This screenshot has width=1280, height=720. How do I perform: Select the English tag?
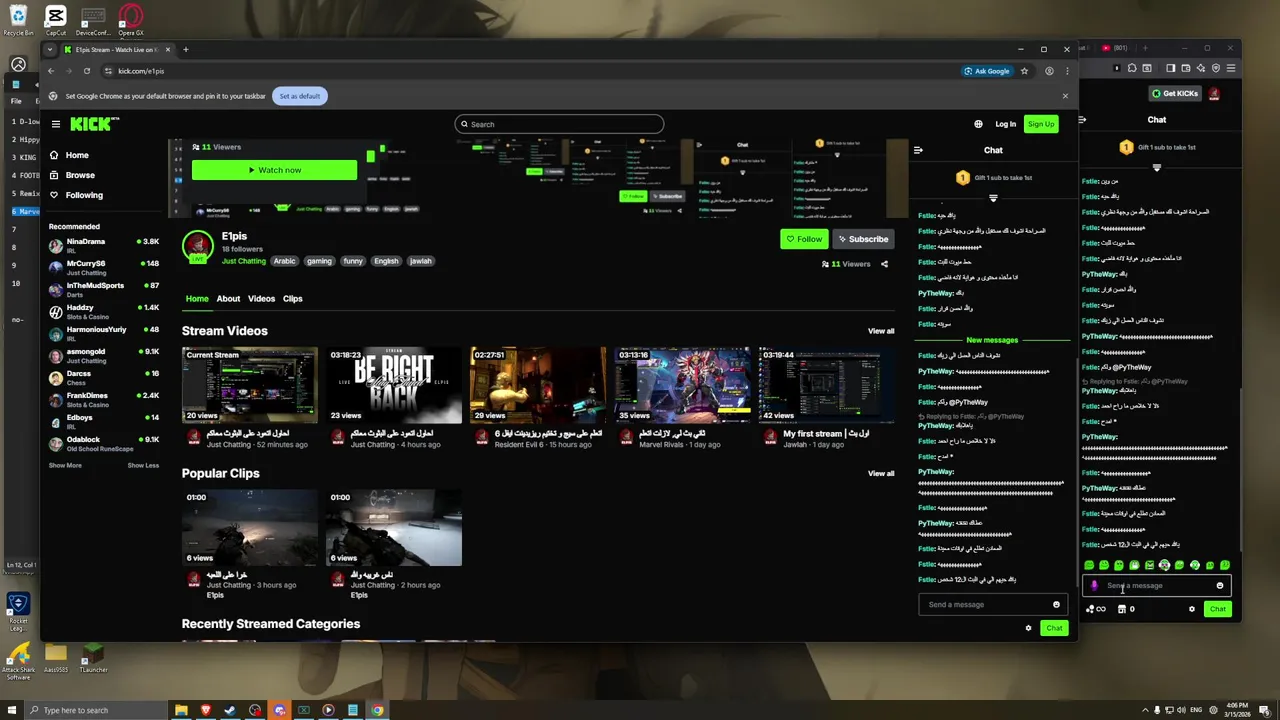[386, 261]
